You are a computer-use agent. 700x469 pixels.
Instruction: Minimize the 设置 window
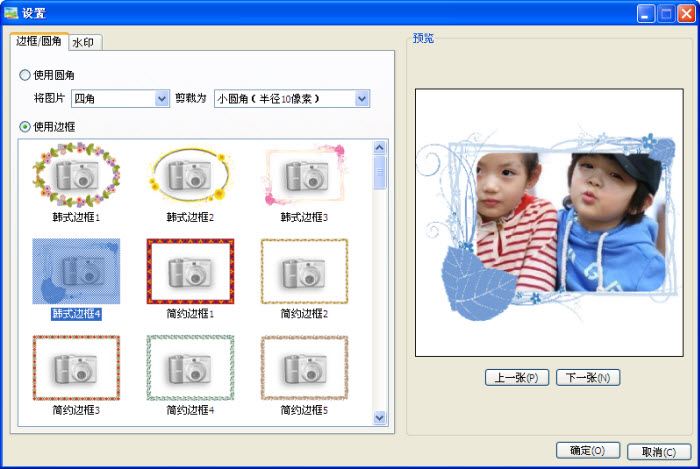(x=646, y=13)
